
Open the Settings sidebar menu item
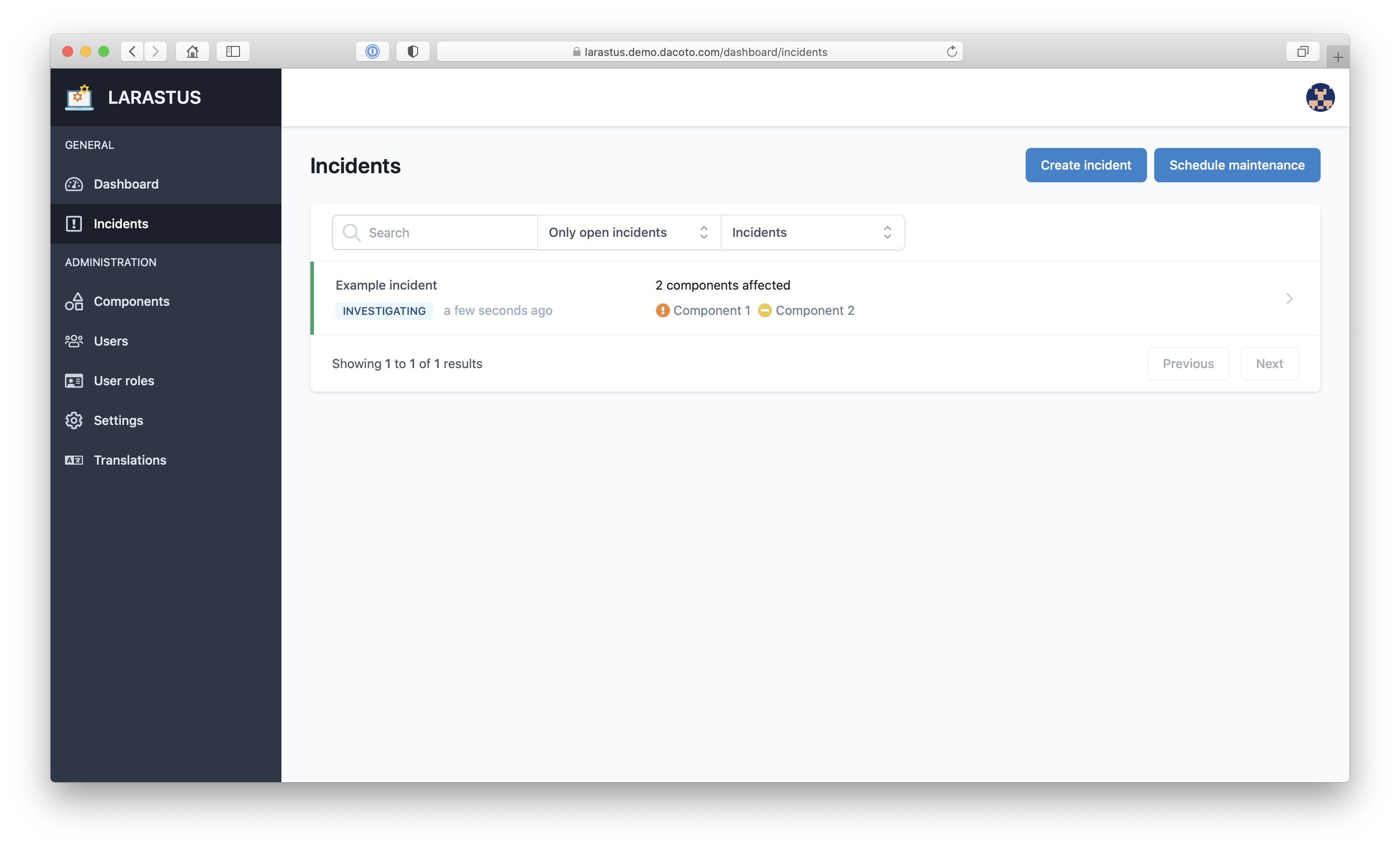click(118, 420)
